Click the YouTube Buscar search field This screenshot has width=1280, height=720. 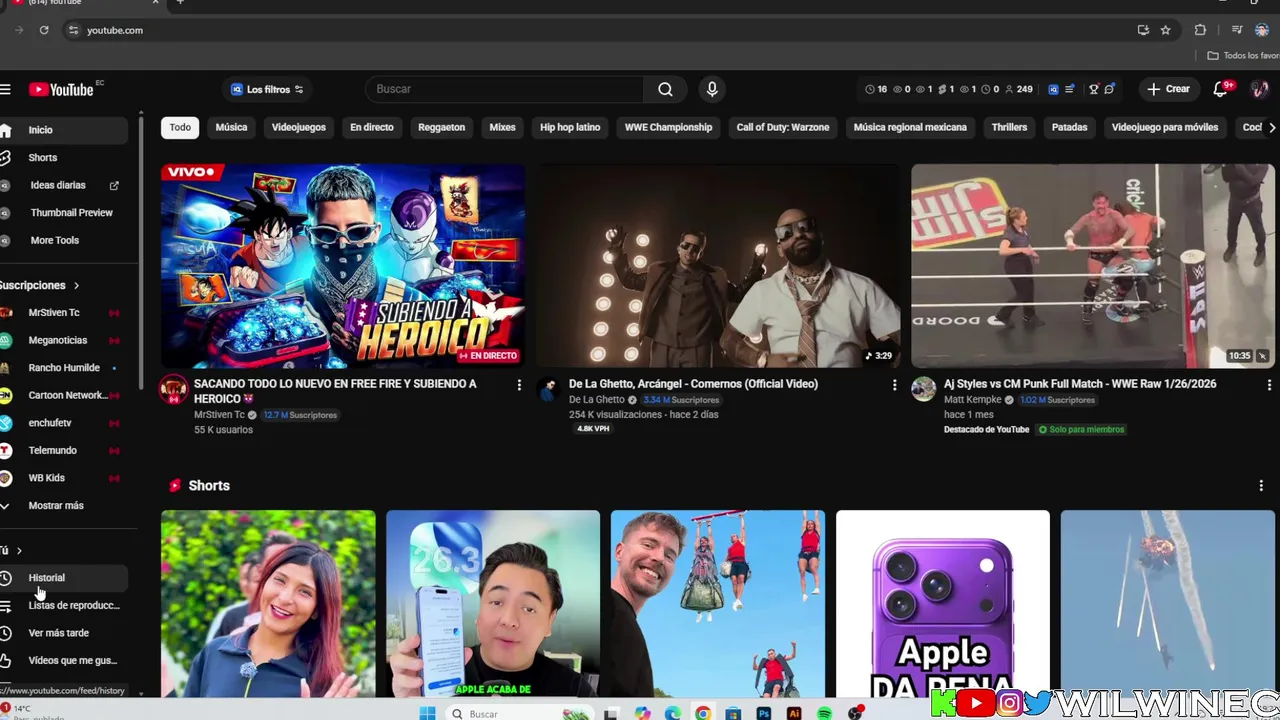pos(505,89)
